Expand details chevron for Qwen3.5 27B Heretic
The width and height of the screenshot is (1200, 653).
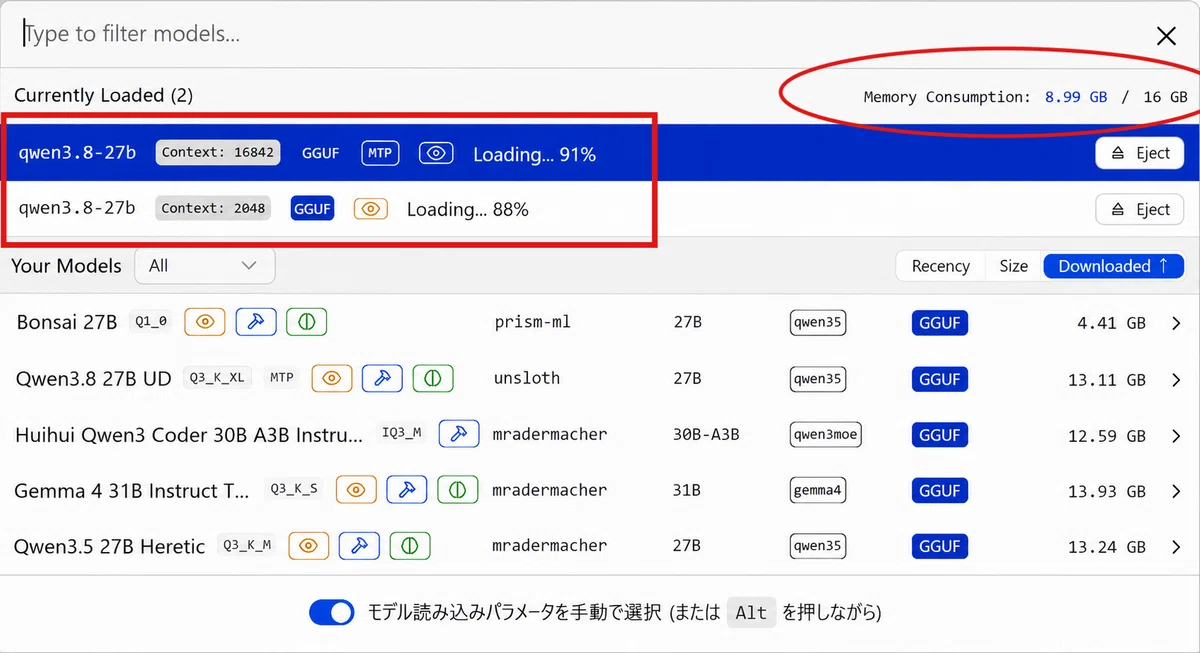(1176, 547)
